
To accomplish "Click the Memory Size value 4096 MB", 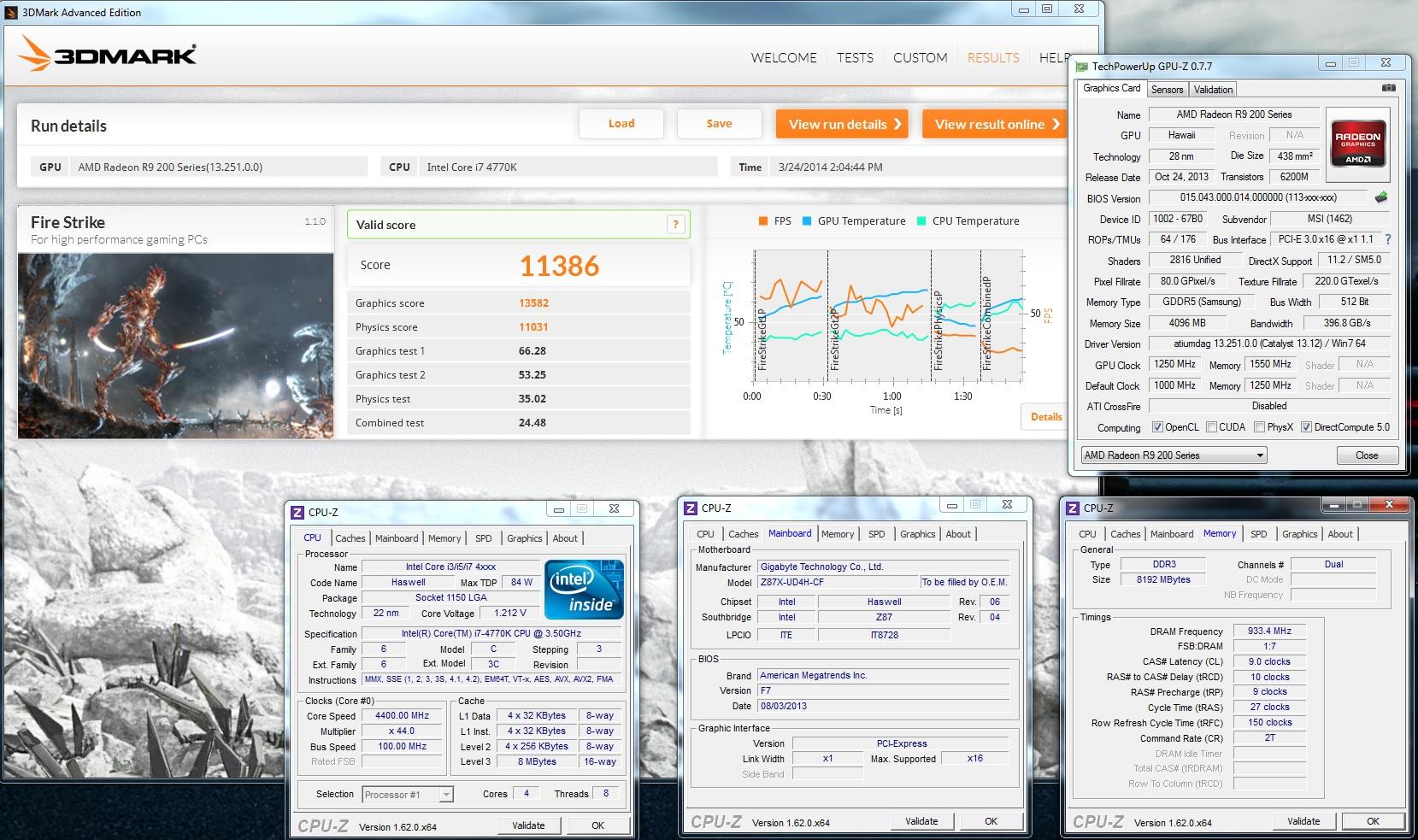I will (1187, 324).
